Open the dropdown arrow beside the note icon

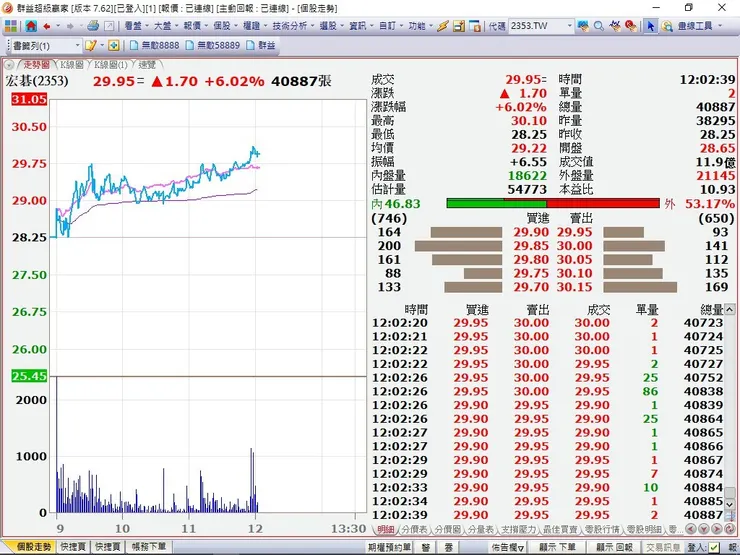(102, 45)
